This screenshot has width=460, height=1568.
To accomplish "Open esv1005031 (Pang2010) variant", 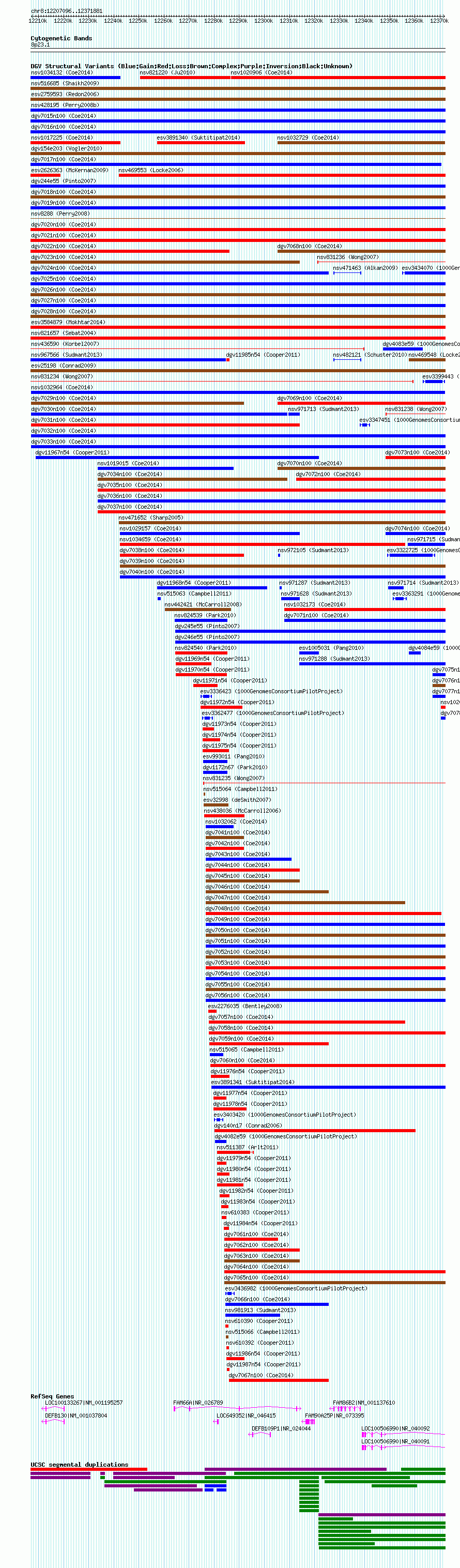I will point(332,648).
